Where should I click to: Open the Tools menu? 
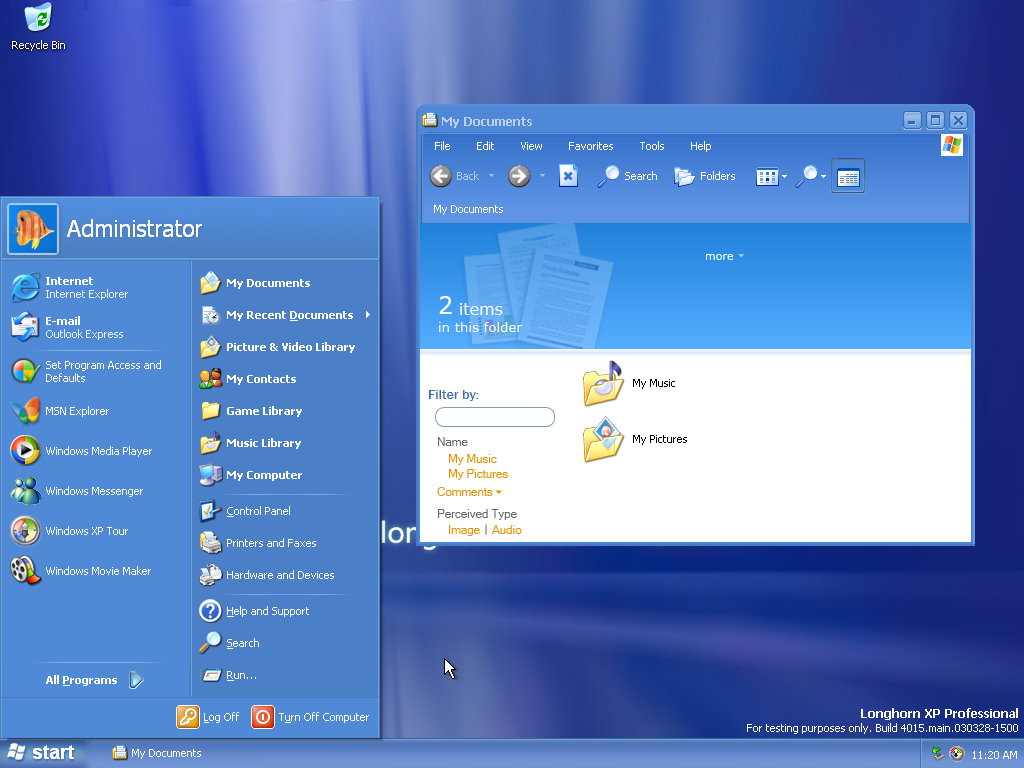(651, 146)
